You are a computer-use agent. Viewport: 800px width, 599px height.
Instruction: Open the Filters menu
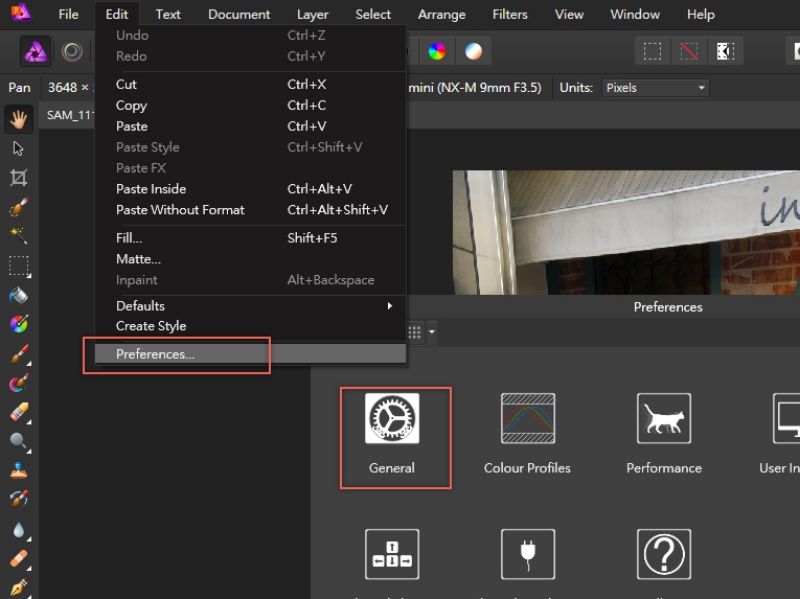(x=510, y=14)
